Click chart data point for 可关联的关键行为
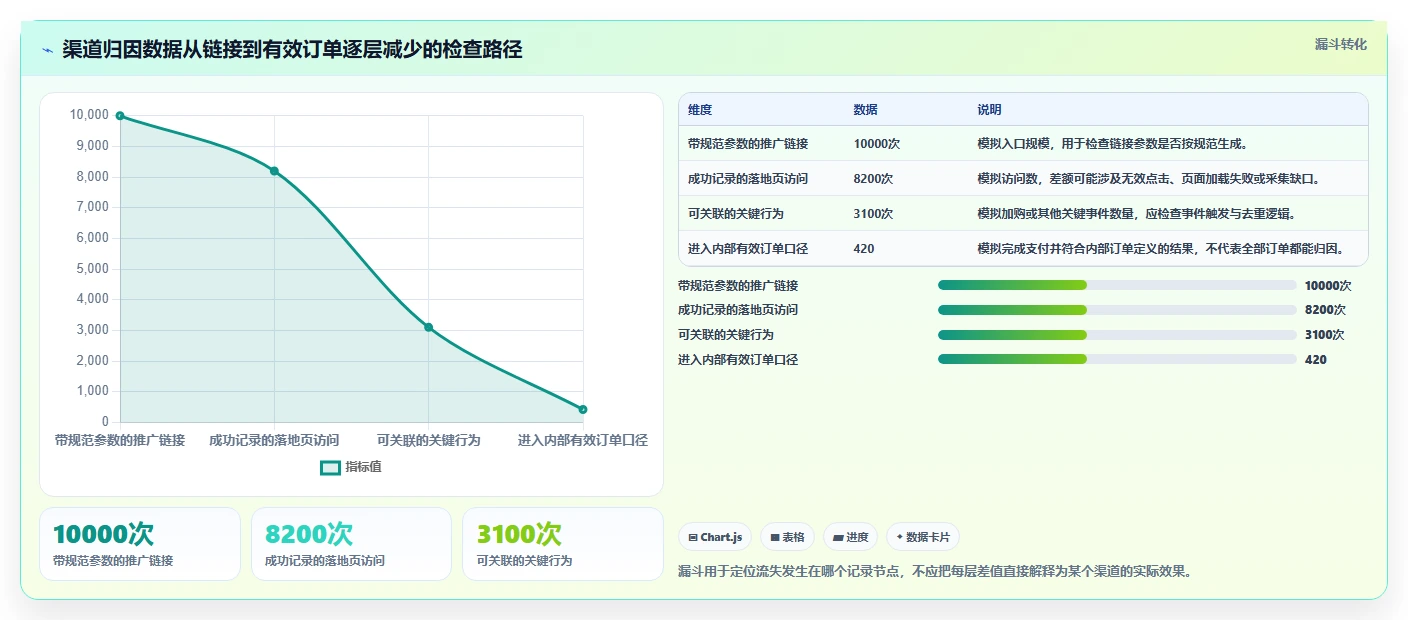The height and width of the screenshot is (620, 1408). coord(428,327)
